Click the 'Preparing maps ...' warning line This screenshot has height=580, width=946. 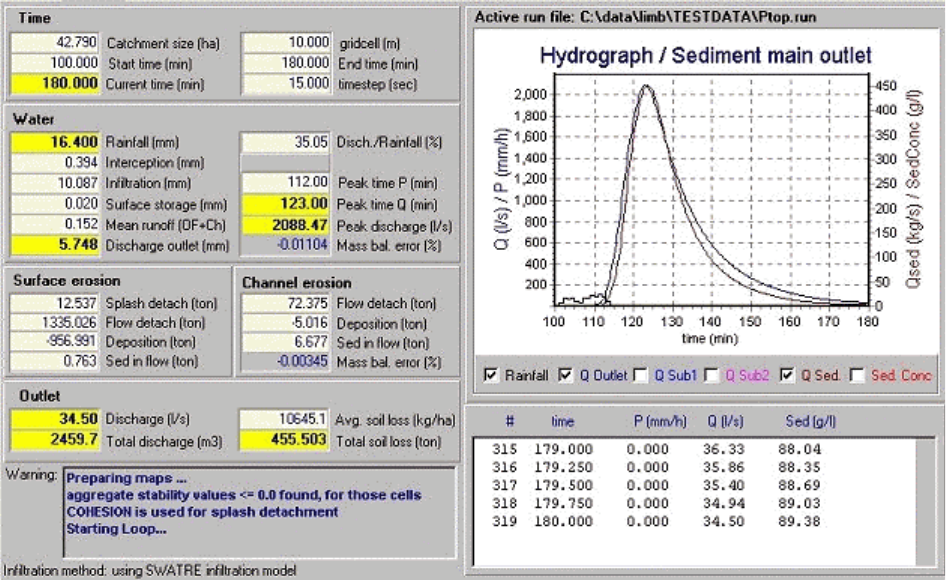click(126, 479)
